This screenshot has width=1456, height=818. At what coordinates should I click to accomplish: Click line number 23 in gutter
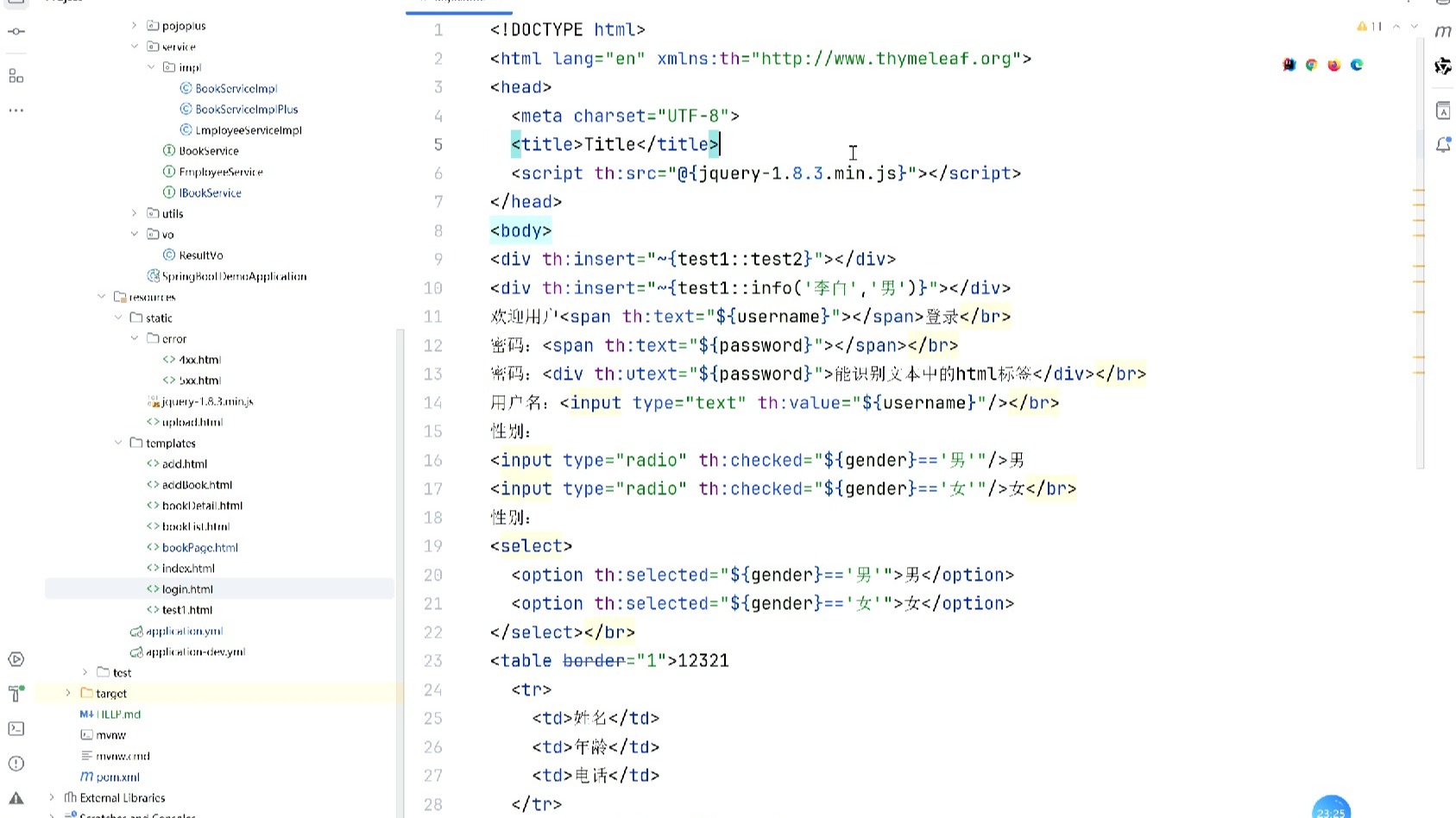(x=433, y=661)
